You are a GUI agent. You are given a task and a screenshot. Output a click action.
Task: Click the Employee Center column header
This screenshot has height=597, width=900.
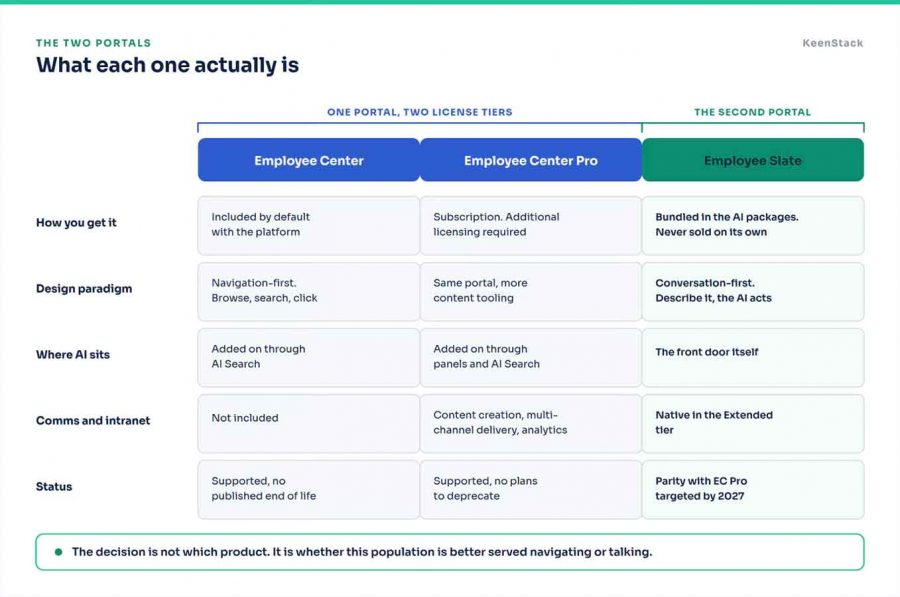coord(309,160)
